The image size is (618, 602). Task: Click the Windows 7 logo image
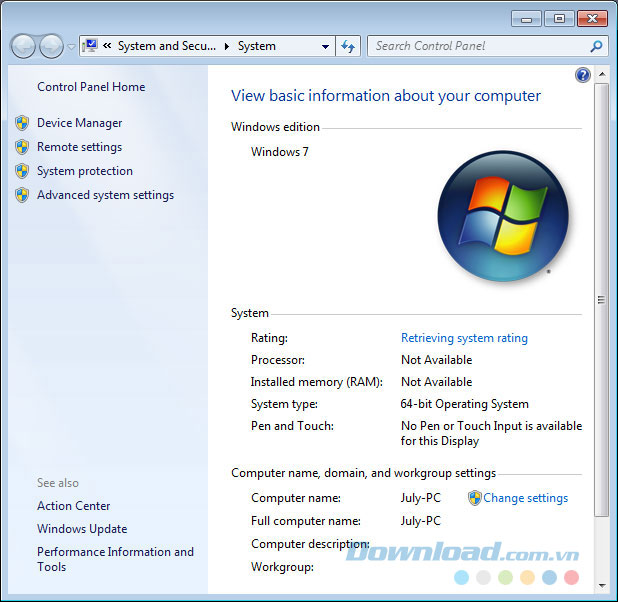tap(503, 216)
